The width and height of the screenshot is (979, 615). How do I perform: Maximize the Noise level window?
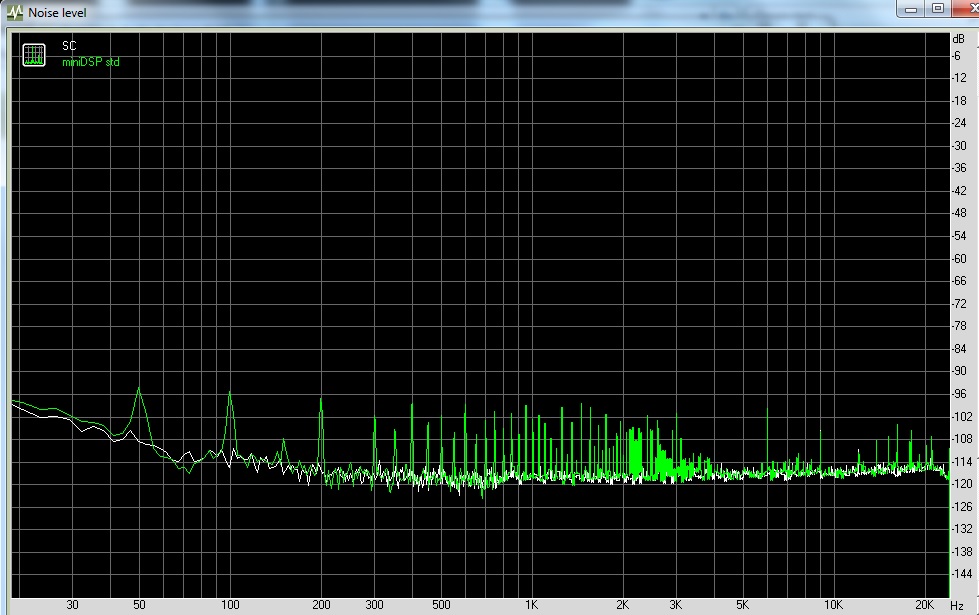pos(937,9)
